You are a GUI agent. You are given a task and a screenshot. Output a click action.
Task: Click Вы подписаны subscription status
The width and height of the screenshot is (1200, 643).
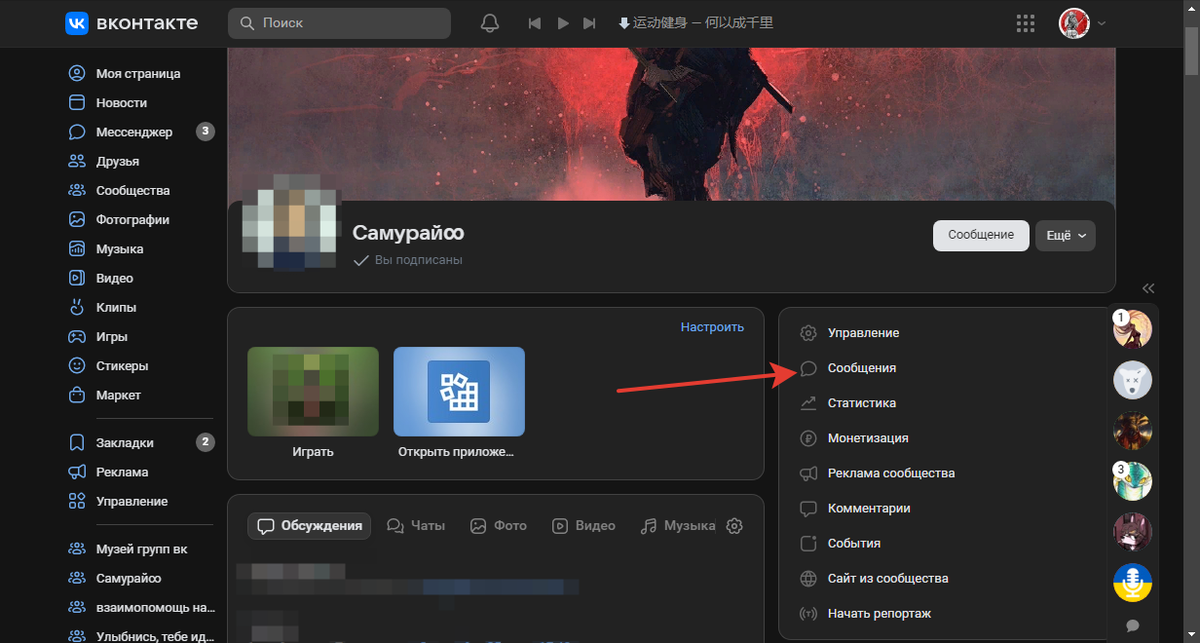pyautogui.click(x=408, y=260)
